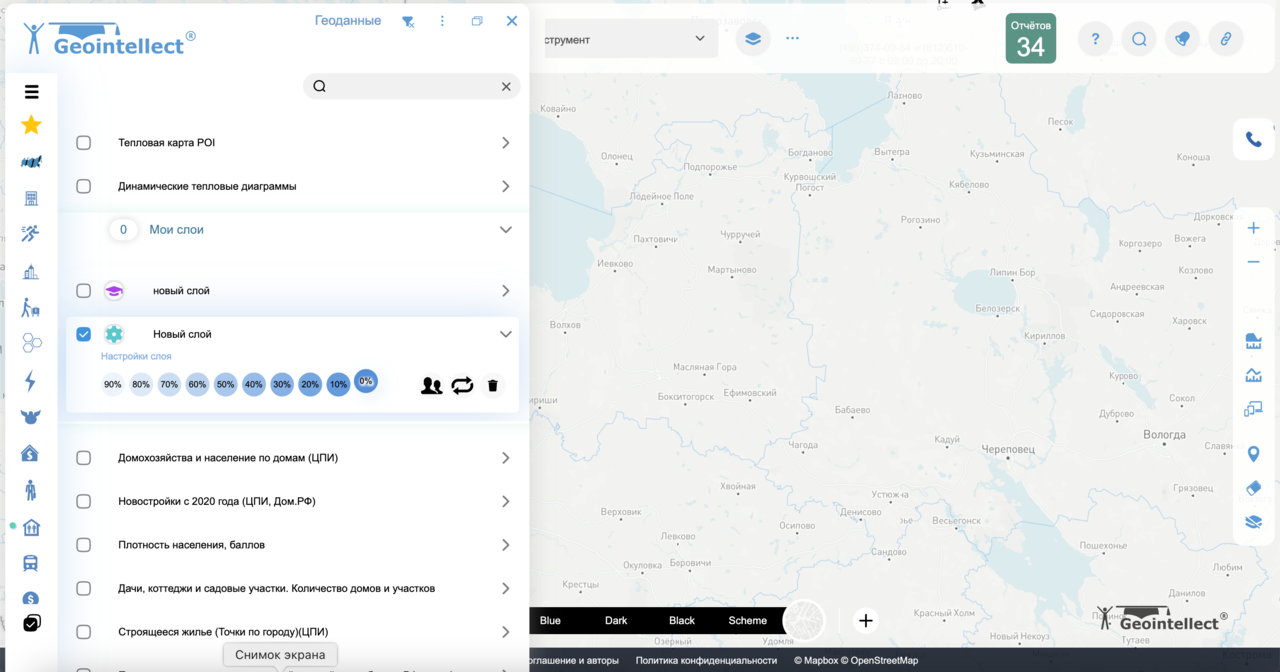Click the layers icon on the right panel

[1253, 522]
